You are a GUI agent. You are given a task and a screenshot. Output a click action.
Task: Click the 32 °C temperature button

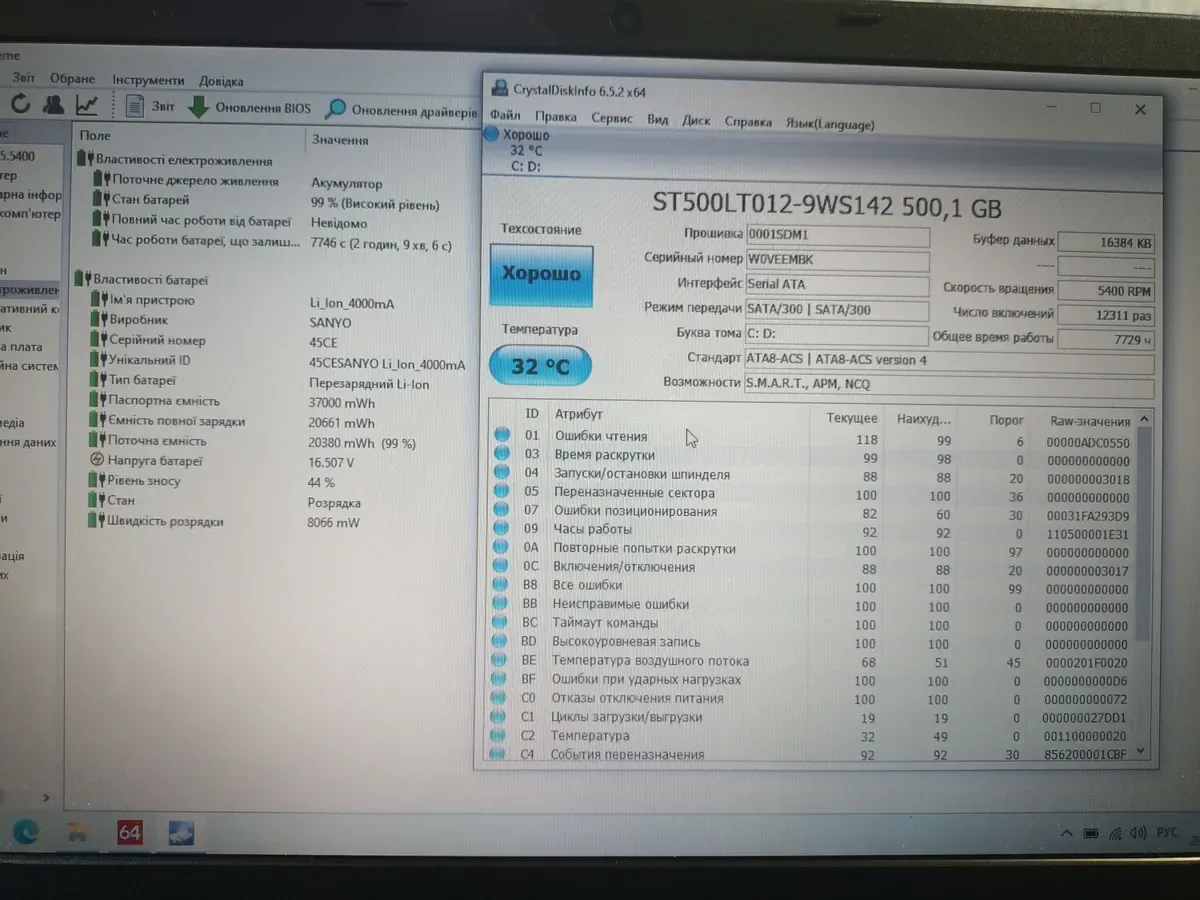(540, 367)
